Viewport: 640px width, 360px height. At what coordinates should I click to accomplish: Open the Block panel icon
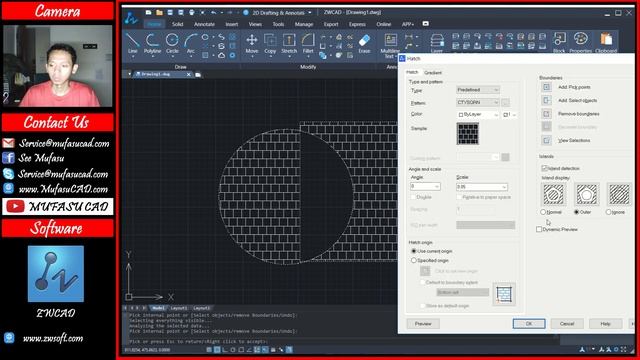pyautogui.click(x=559, y=43)
